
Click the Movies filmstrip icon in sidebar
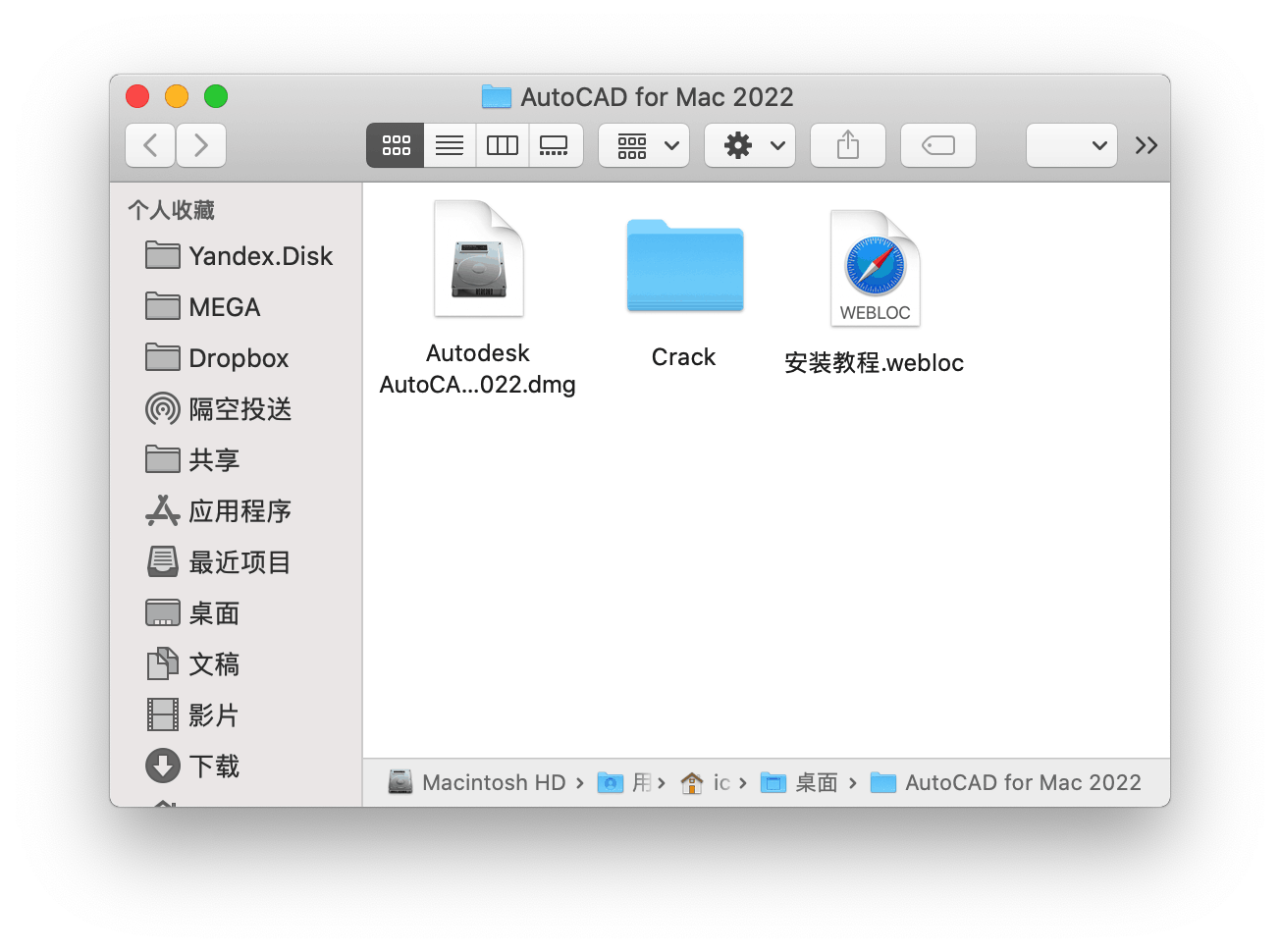pos(163,714)
